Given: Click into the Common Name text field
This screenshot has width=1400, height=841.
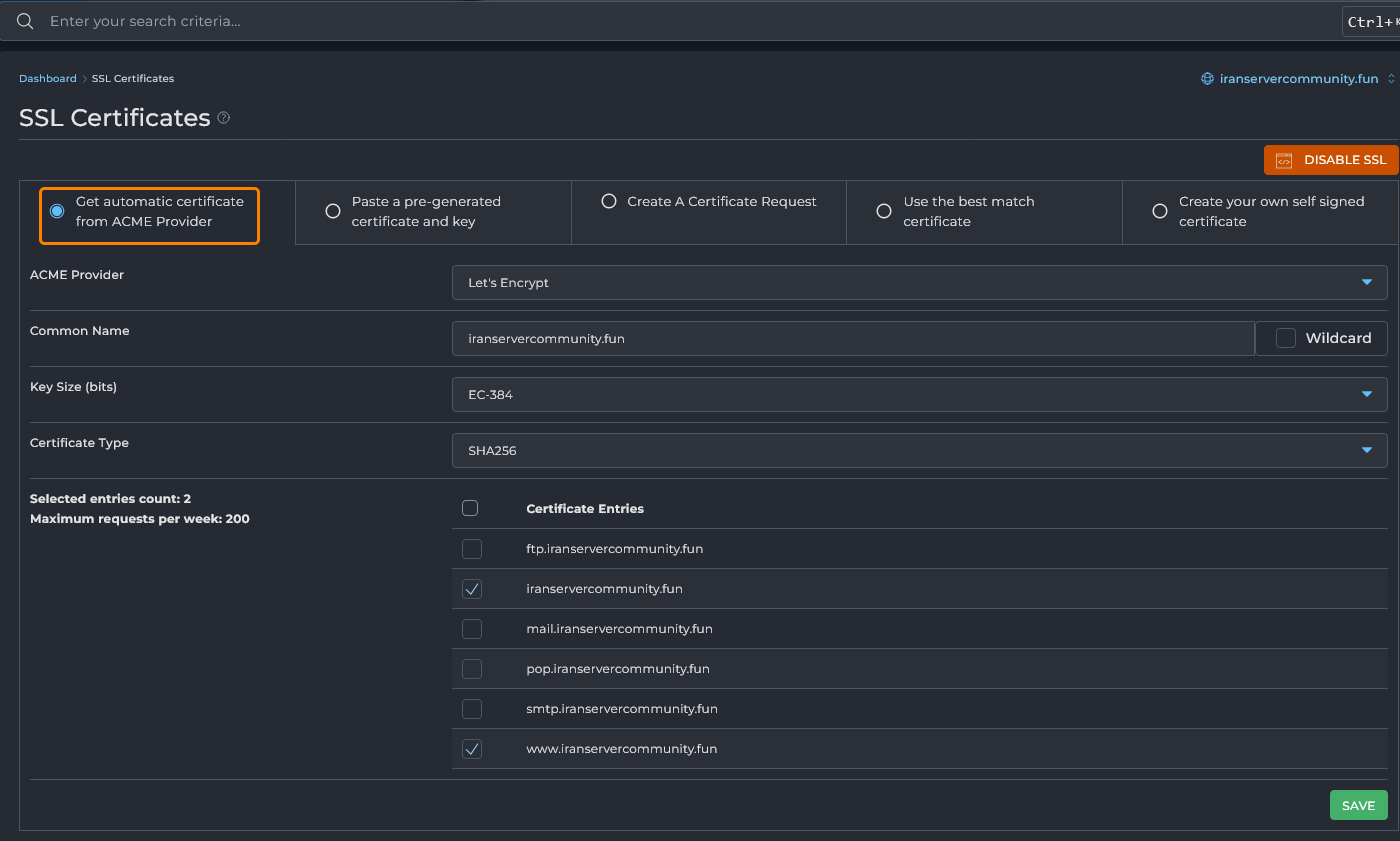Looking at the screenshot, I should [853, 339].
